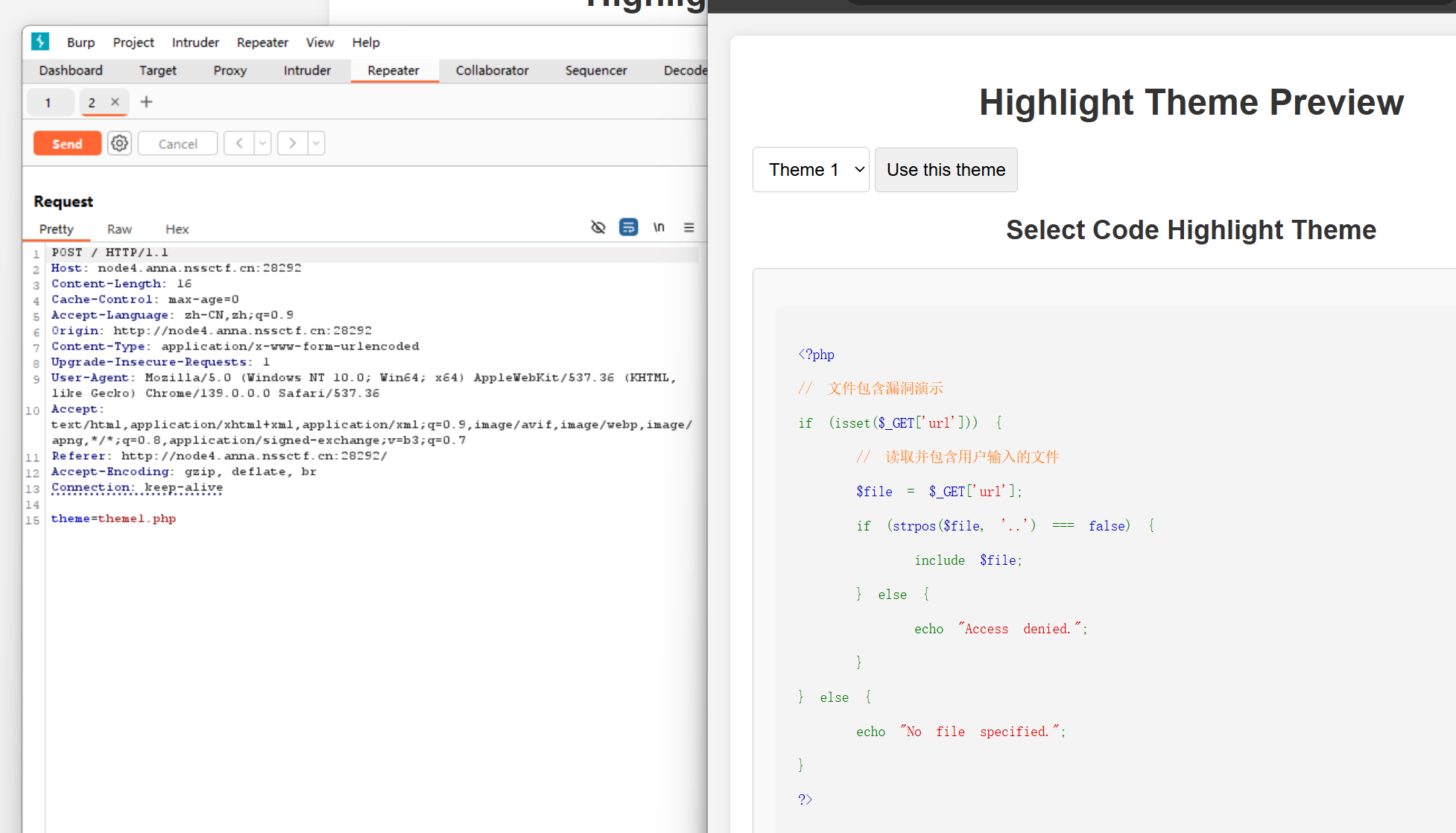The width and height of the screenshot is (1456, 833).
Task: Open the Intruder menu in menu bar
Action: [195, 42]
